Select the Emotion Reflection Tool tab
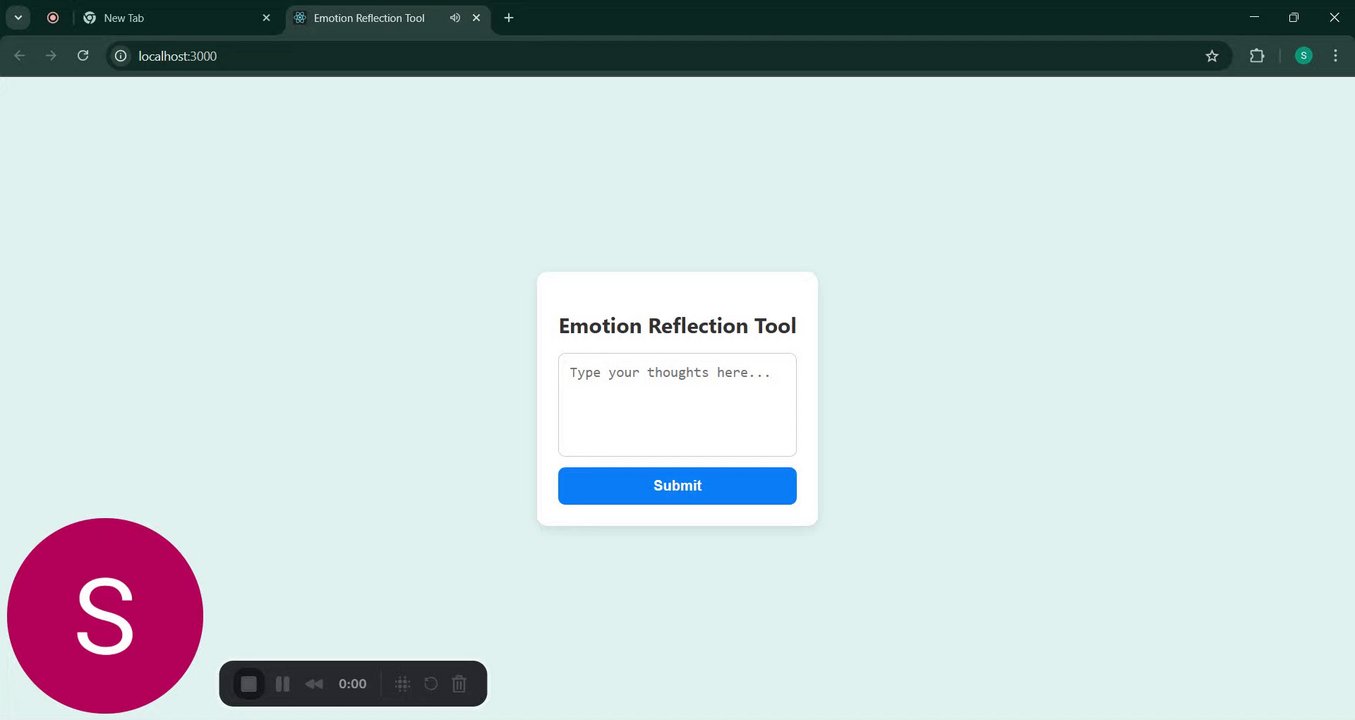Viewport: 1355px width, 720px height. pos(370,18)
